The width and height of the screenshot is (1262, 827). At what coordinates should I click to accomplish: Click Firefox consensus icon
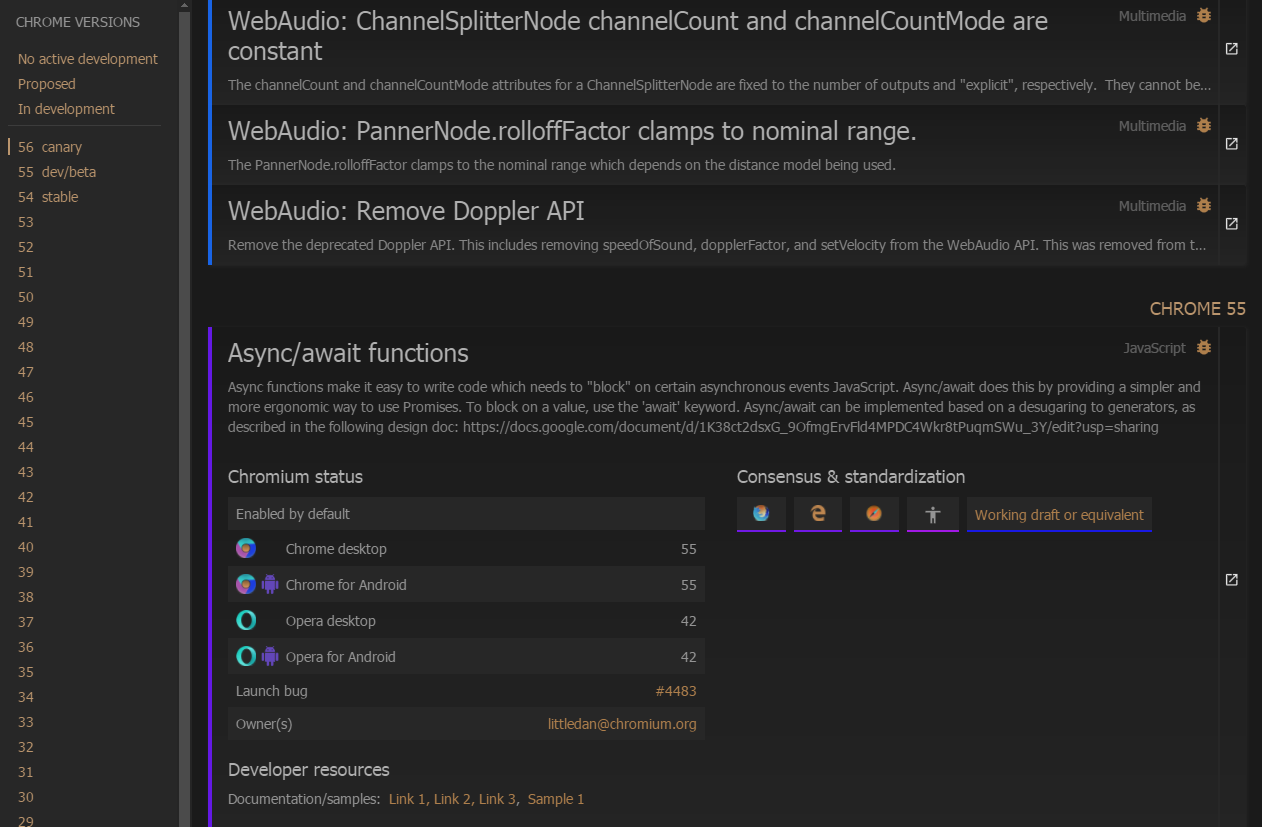(x=761, y=514)
